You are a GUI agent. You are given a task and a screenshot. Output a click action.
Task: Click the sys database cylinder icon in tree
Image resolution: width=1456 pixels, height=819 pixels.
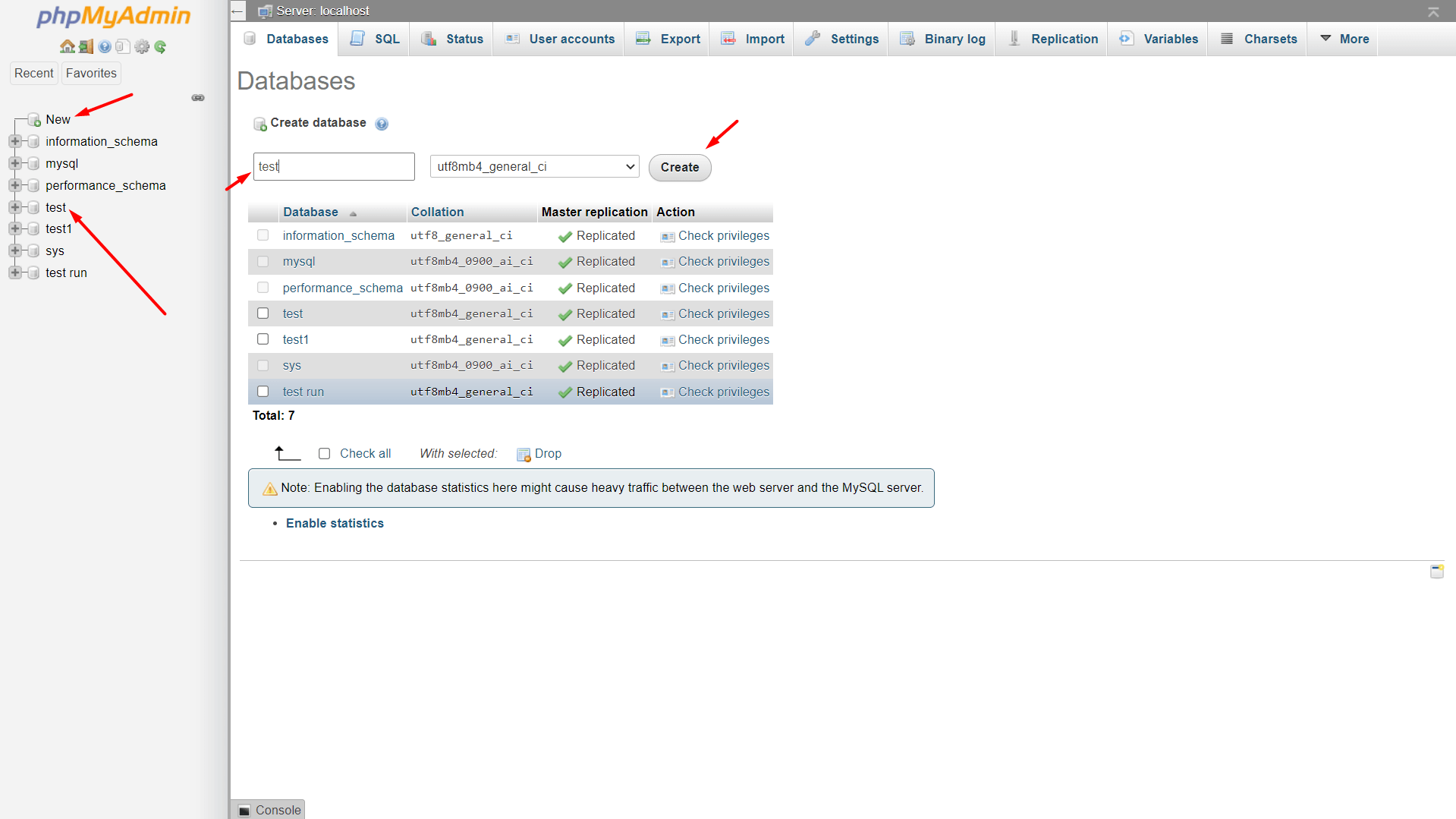click(x=33, y=250)
